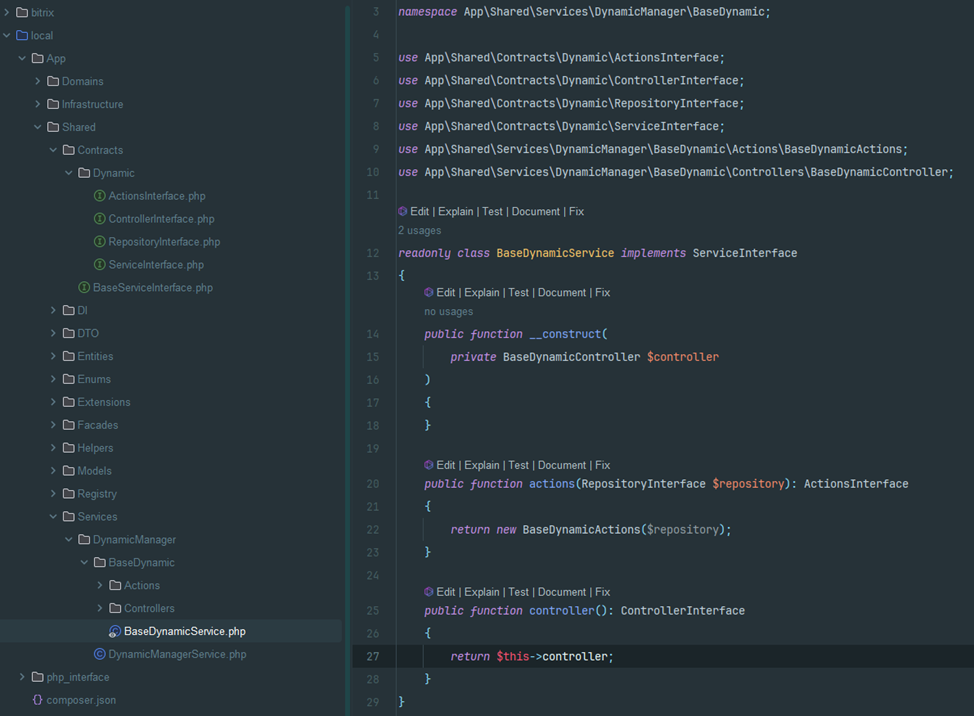This screenshot has height=716, width=974.
Task: Collapse the Services folder chevron
Action: 53,517
